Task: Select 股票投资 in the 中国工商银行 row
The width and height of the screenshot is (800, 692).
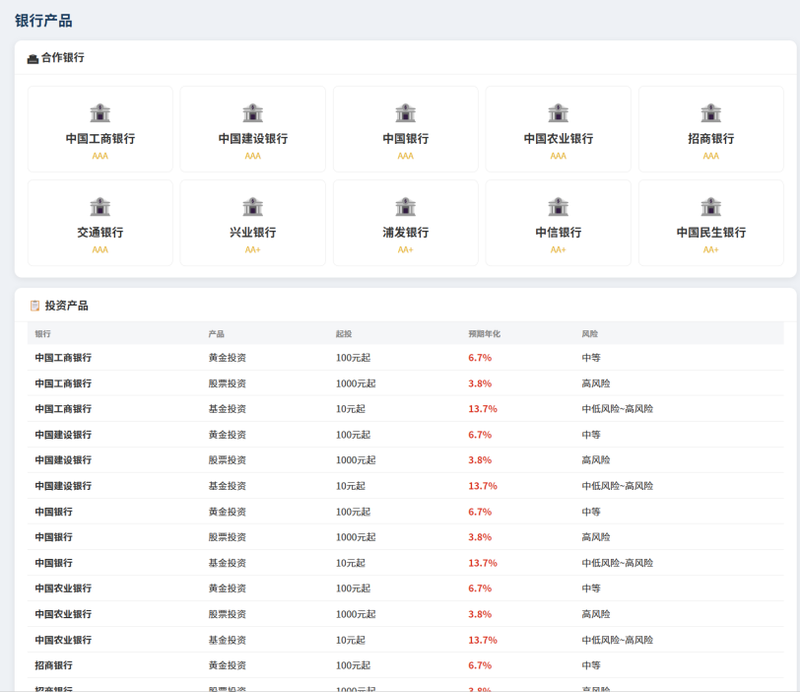Action: tap(227, 383)
